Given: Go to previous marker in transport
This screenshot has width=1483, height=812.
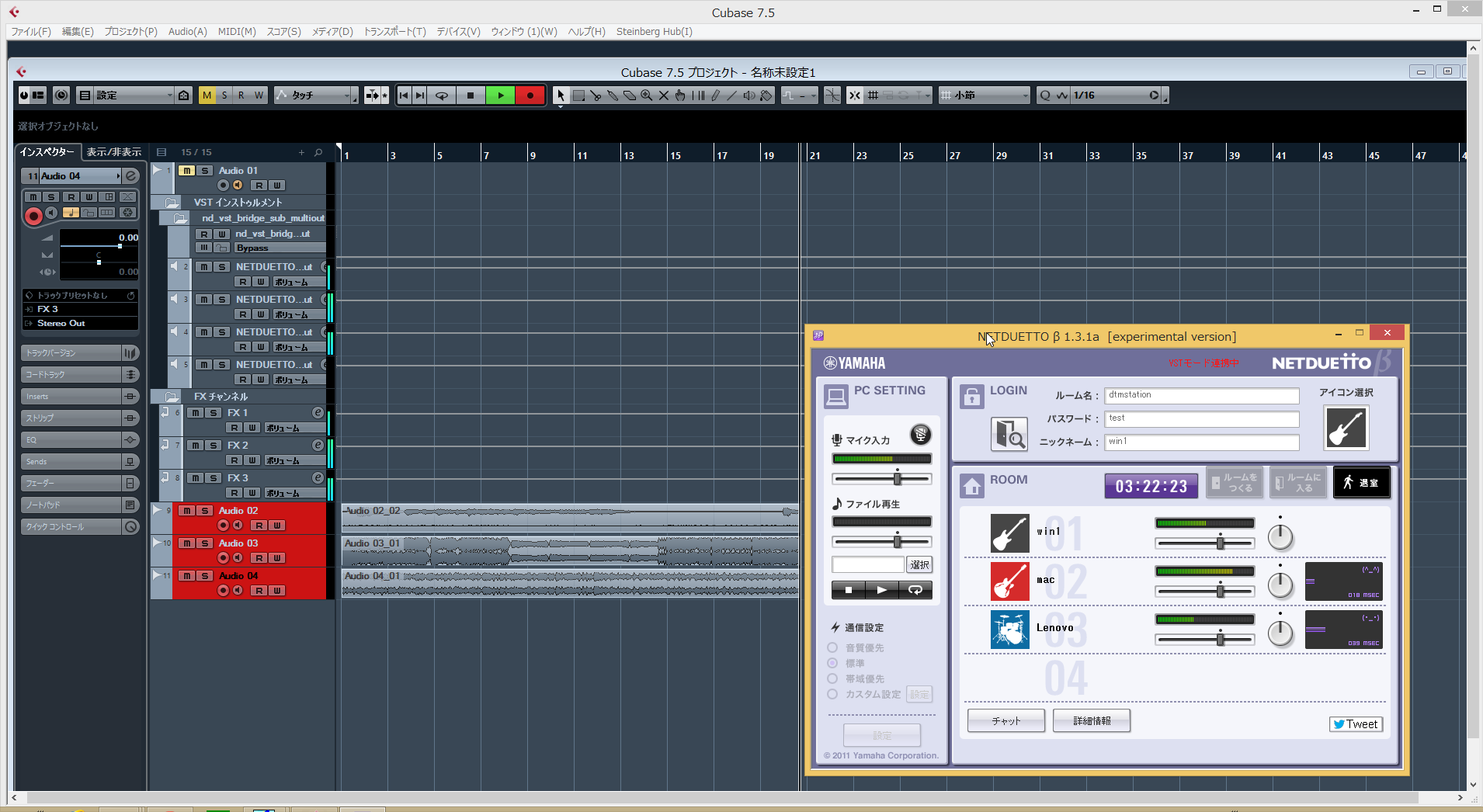Looking at the screenshot, I should [404, 95].
